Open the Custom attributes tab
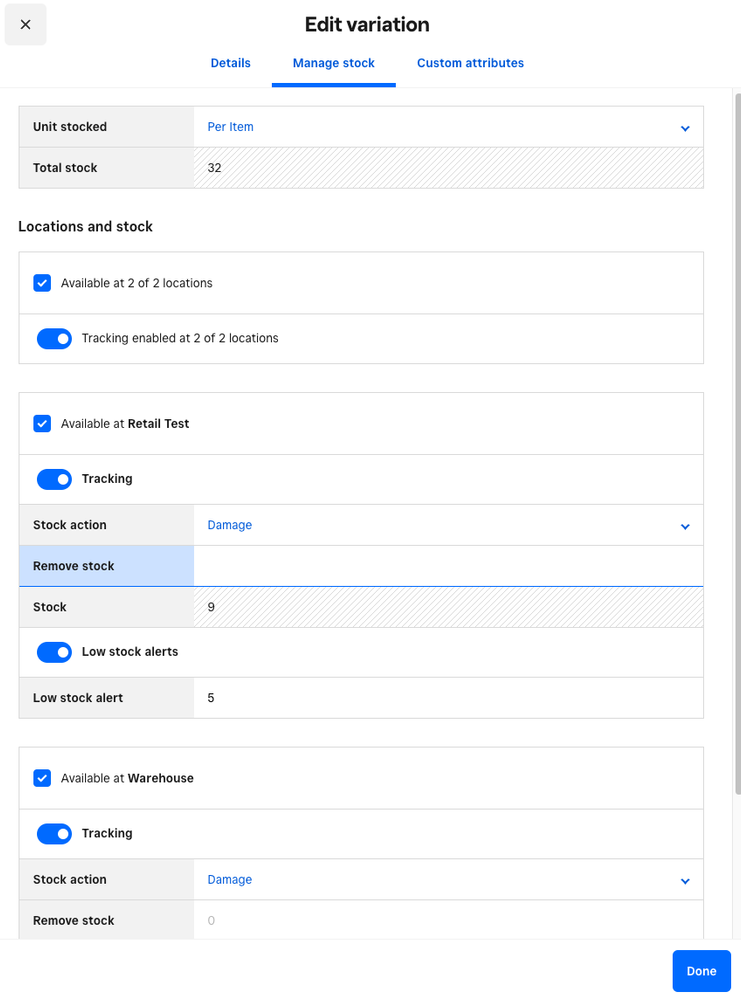 (470, 63)
